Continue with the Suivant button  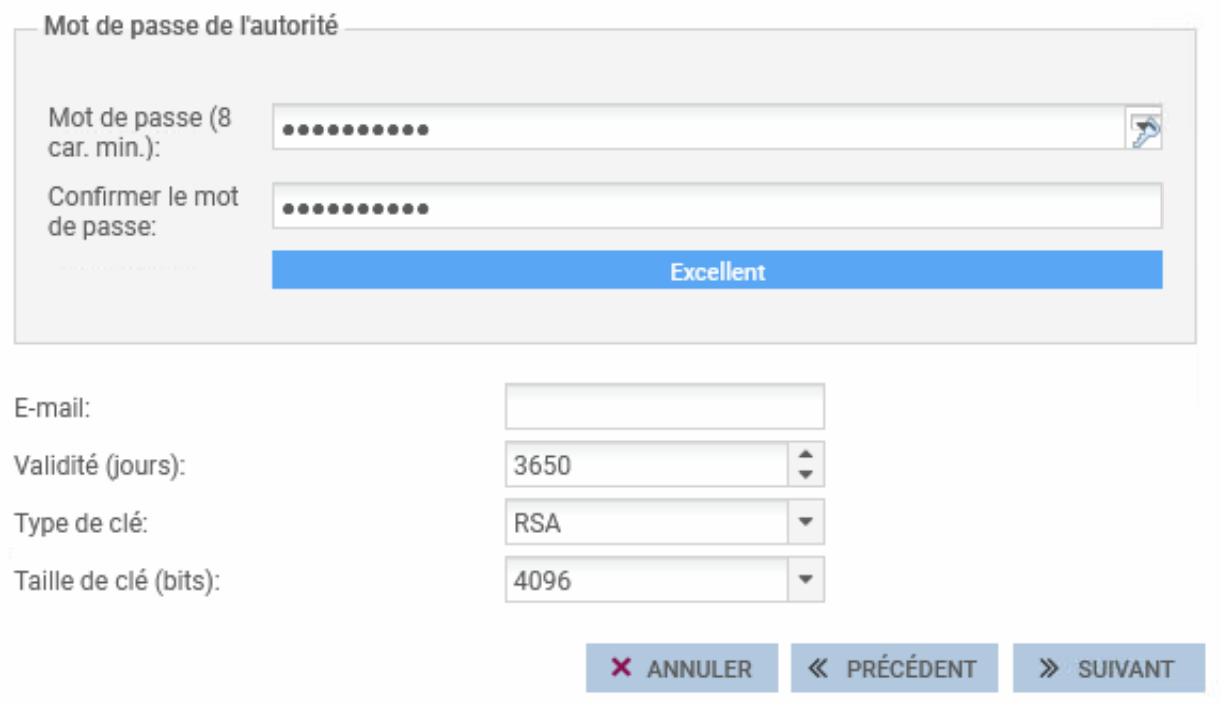[x=1108, y=668]
